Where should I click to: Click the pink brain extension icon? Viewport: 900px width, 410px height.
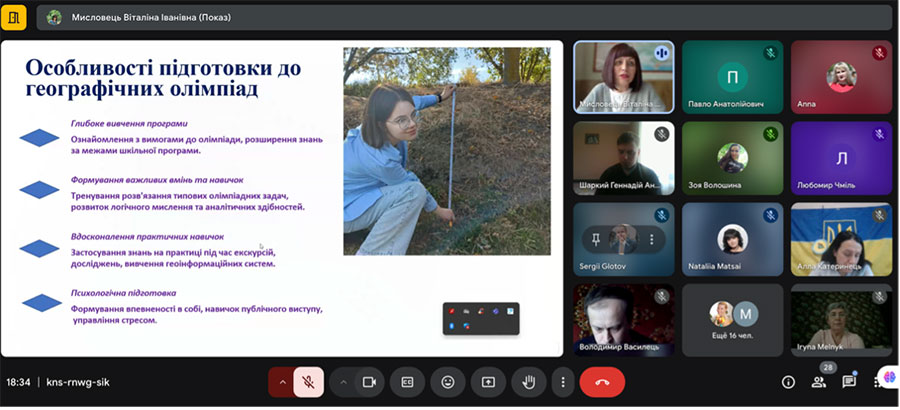(x=889, y=377)
